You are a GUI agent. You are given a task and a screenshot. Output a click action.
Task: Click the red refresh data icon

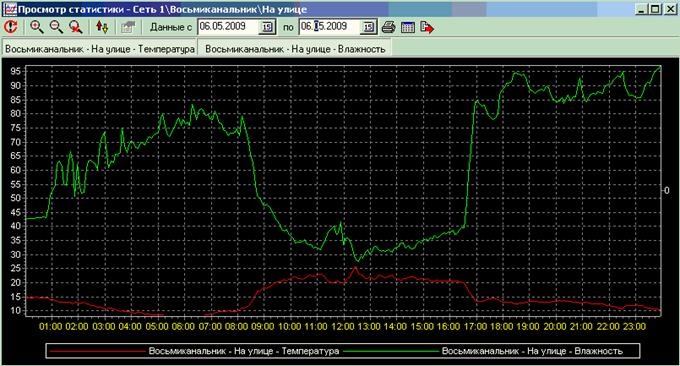click(x=11, y=27)
